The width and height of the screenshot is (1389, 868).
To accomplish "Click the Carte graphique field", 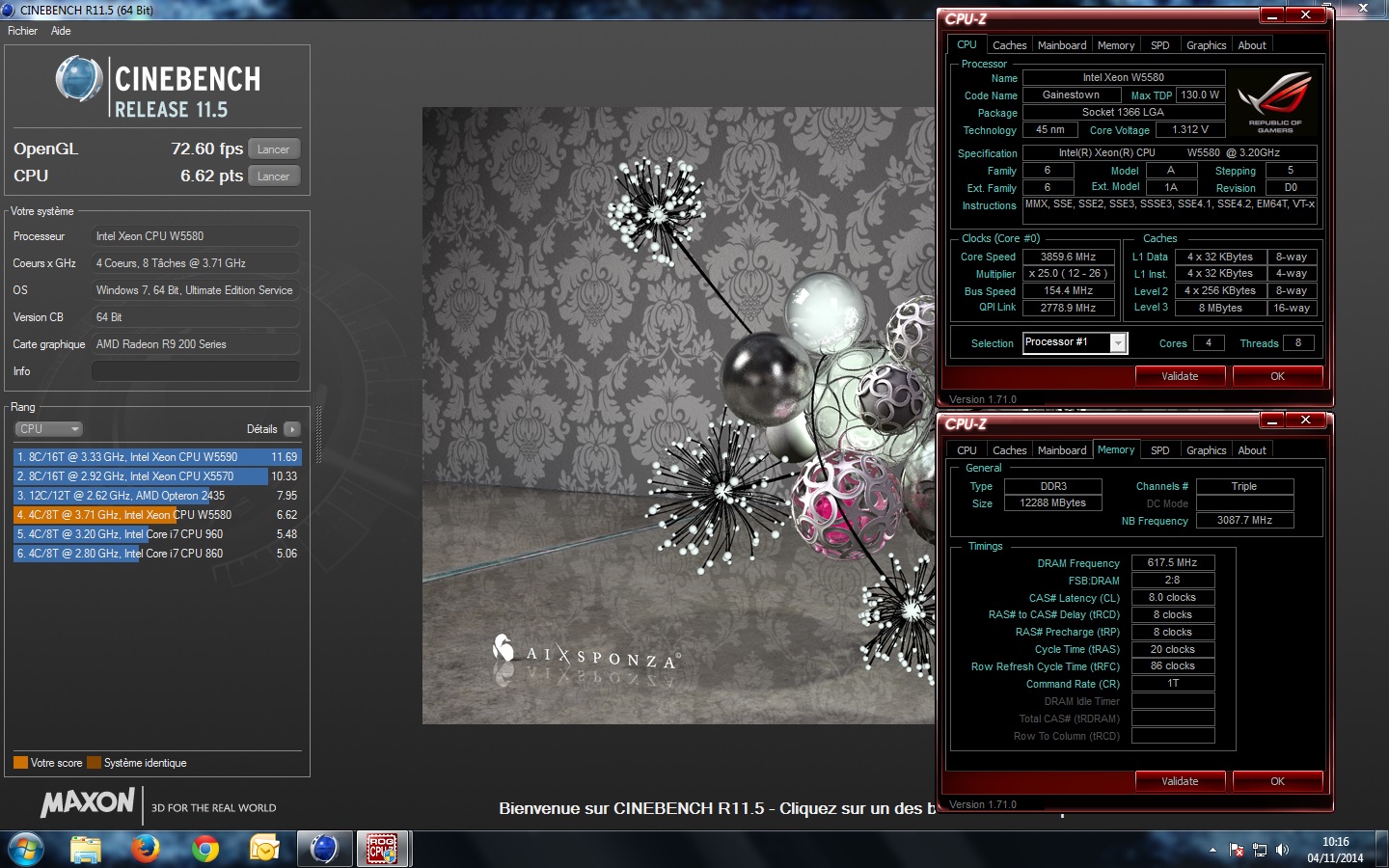I will [196, 344].
